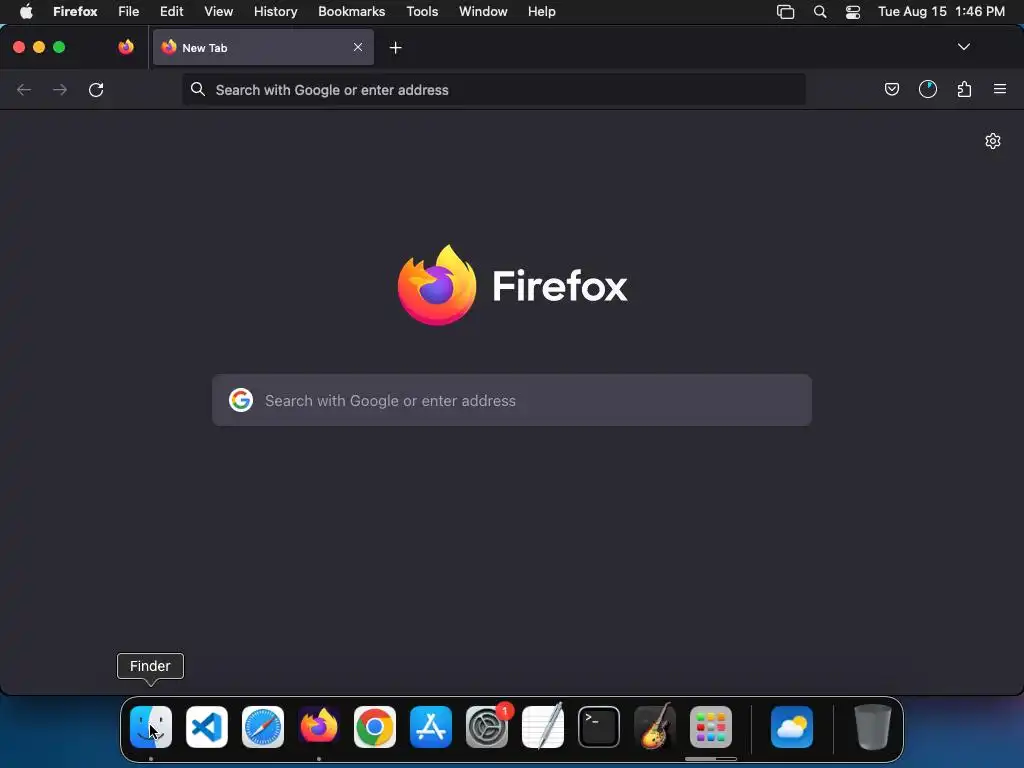Viewport: 1024px width, 768px height.
Task: Open Stage Manager menu bar icon
Action: coord(785,12)
